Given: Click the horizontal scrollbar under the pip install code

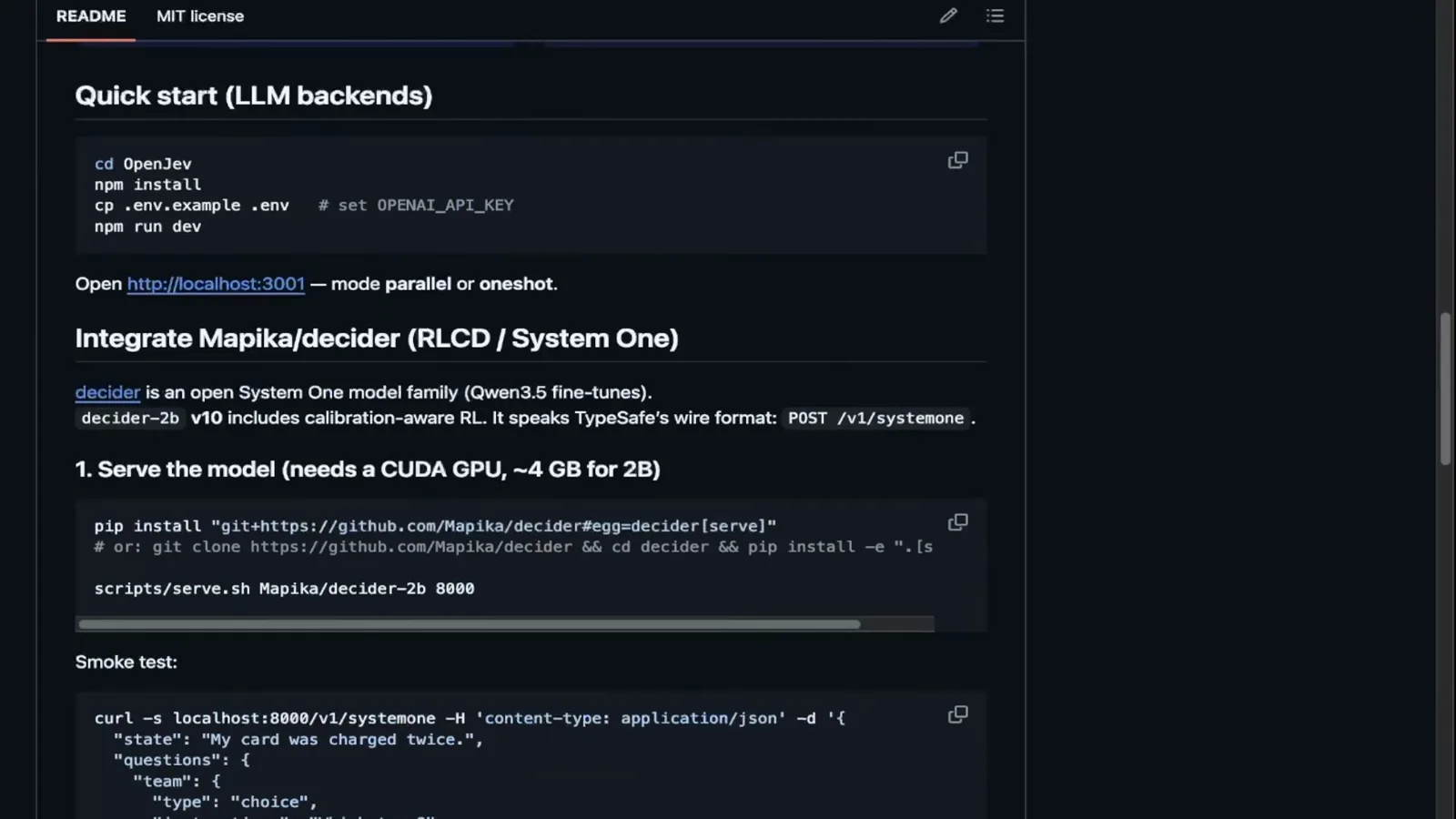Looking at the screenshot, I should (469, 624).
